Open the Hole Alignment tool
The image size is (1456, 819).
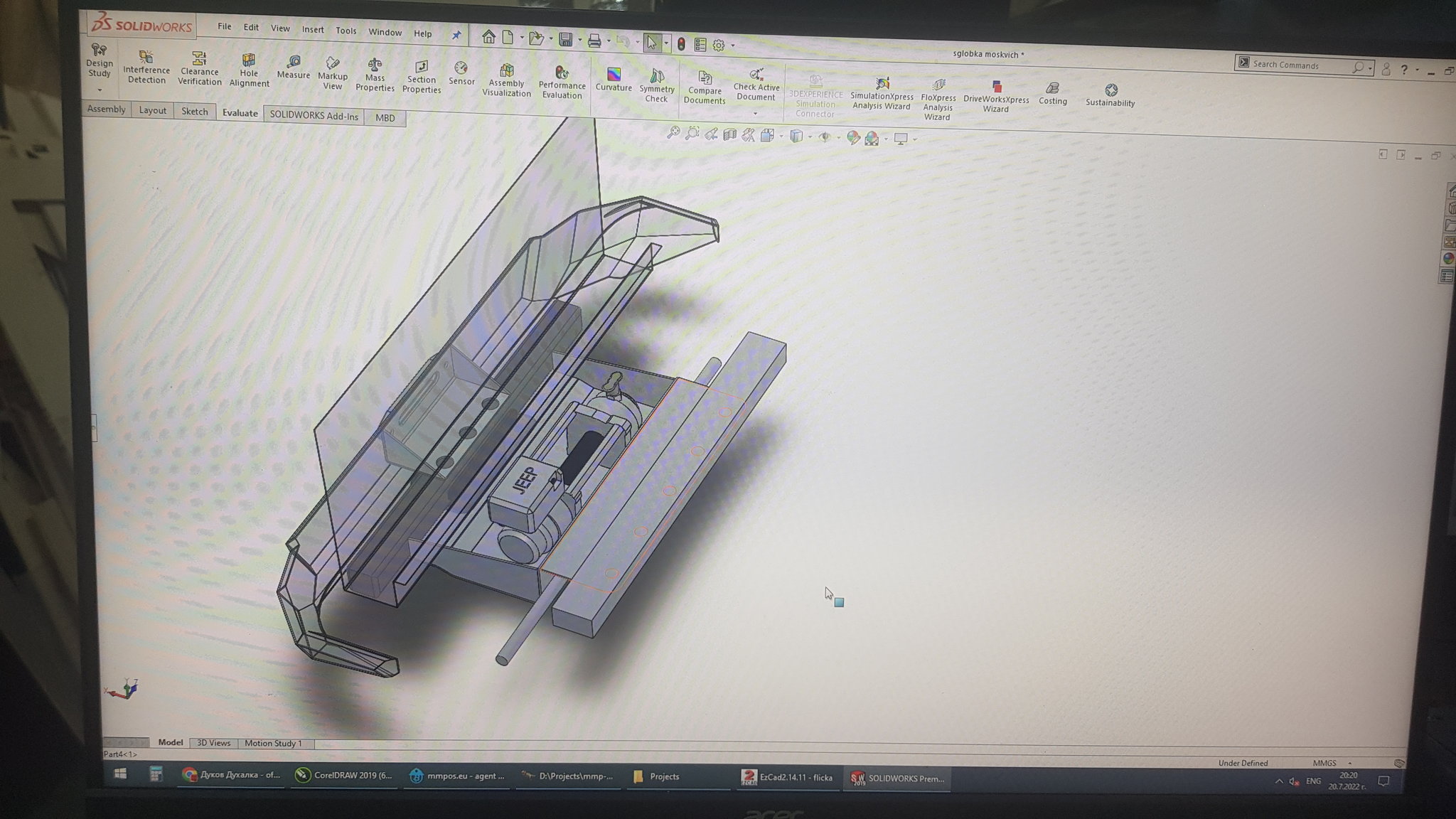[249, 70]
